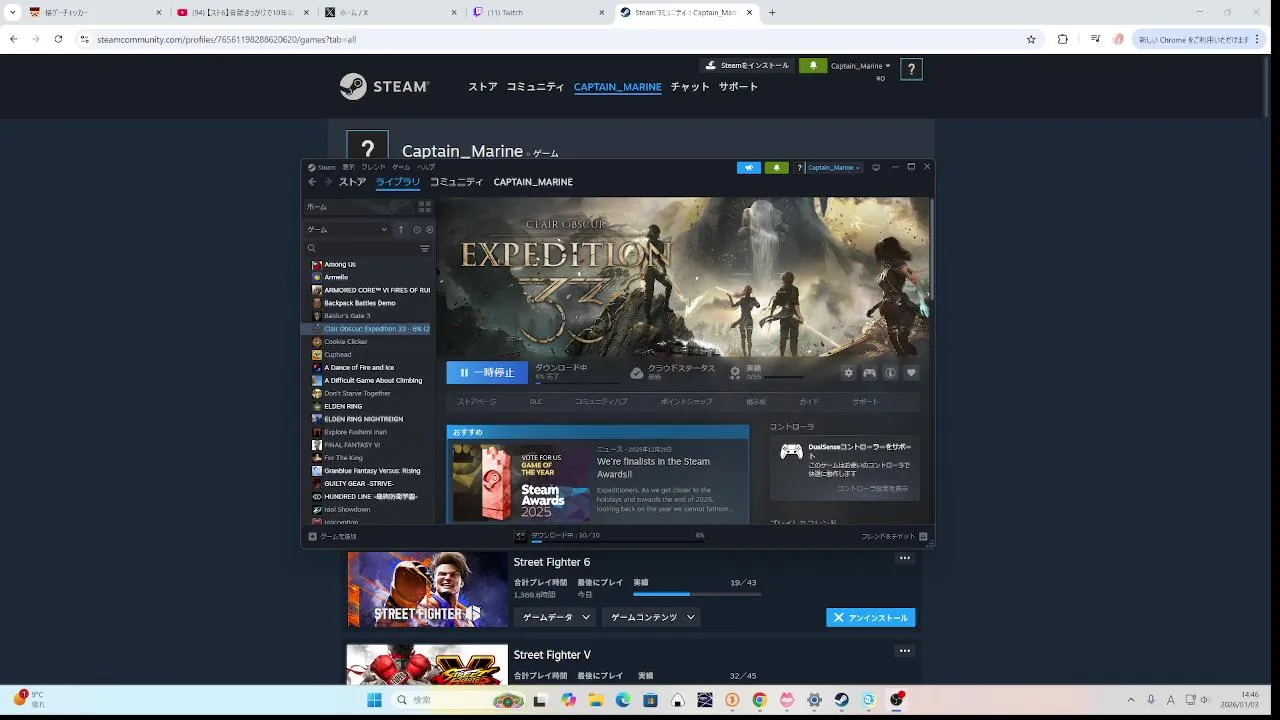Open Street Fighter 6 three-dot options

[905, 558]
